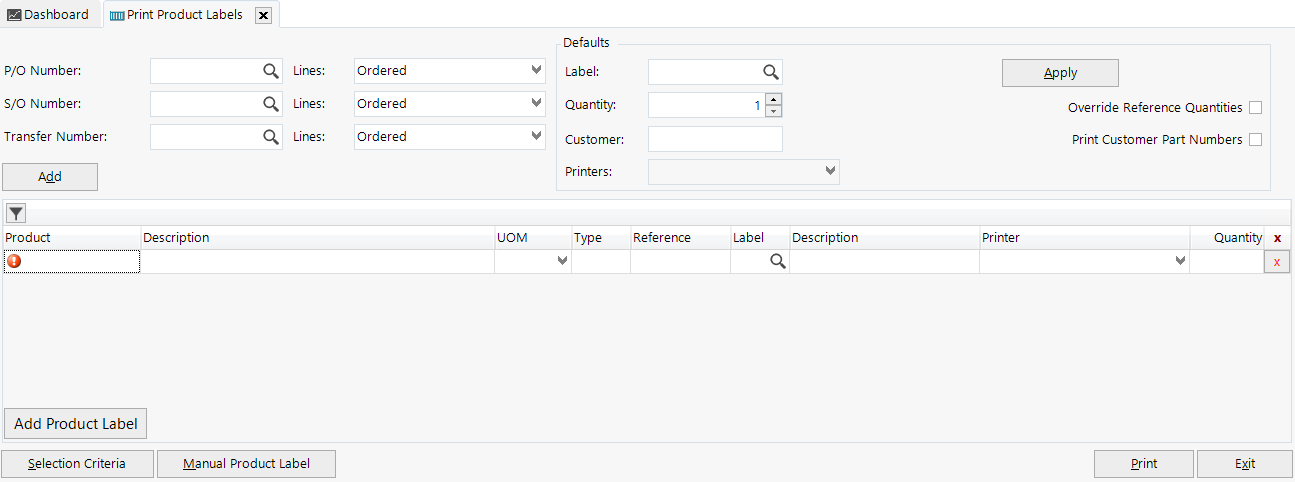The width and height of the screenshot is (1295, 482).
Task: Click the Defaults Label search magnifier icon
Action: (771, 72)
